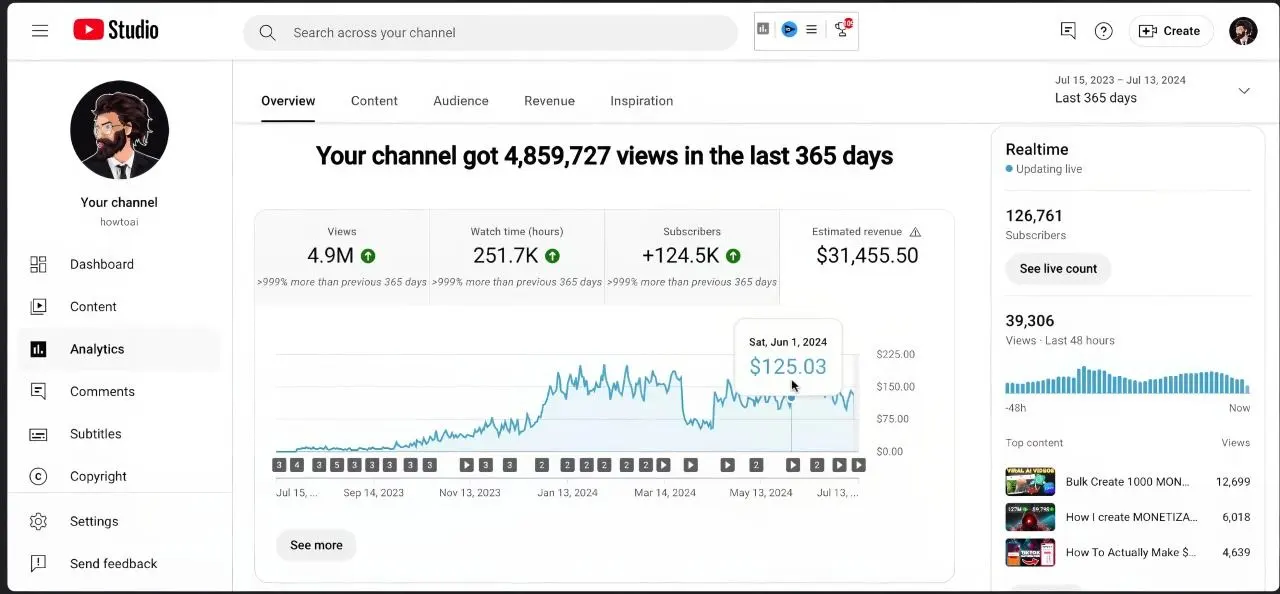Open the Bulk Create 1000 MON... video thumbnail

click(1030, 482)
